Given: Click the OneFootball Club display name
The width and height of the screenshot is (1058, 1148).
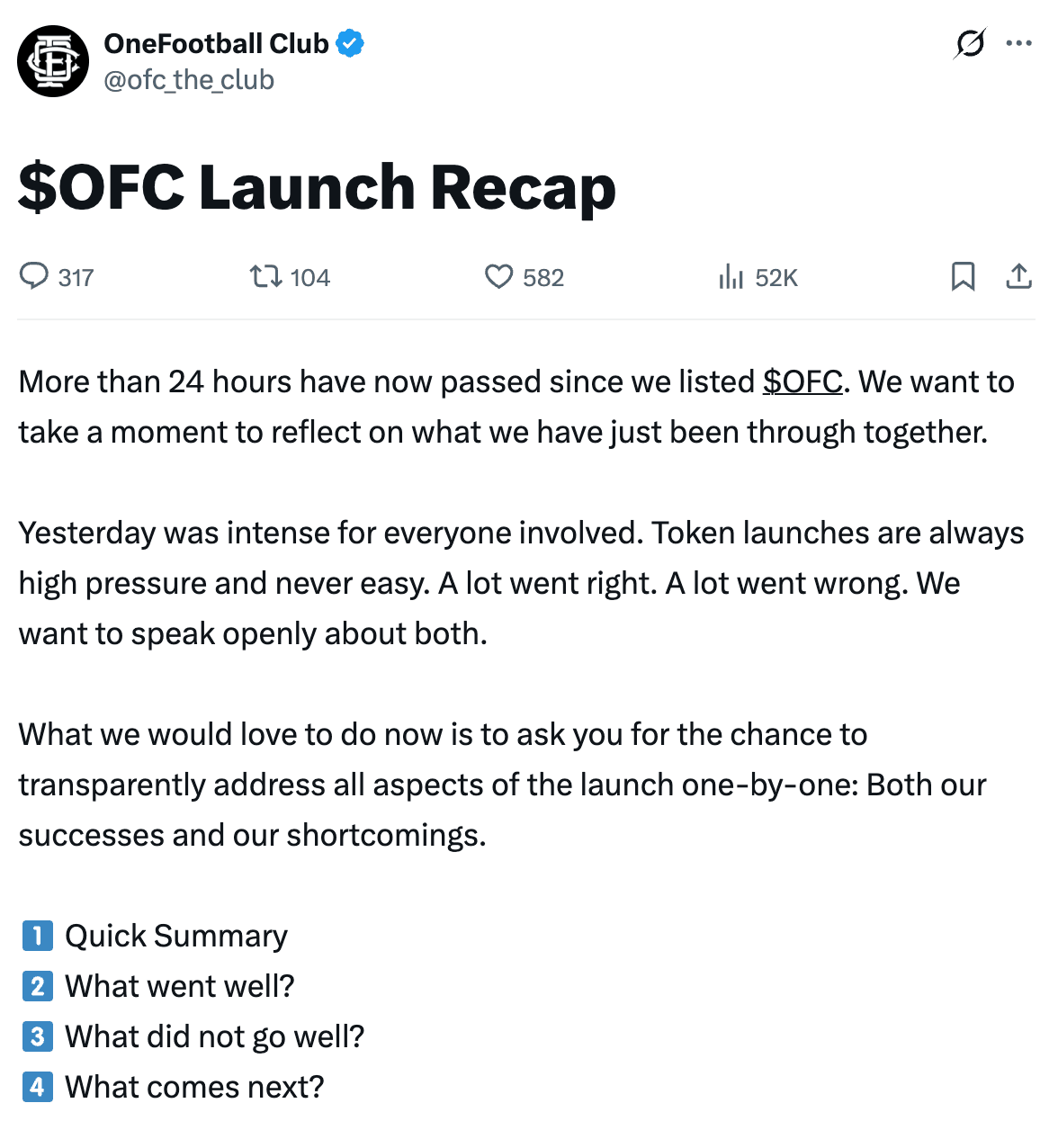Looking at the screenshot, I should click(216, 43).
